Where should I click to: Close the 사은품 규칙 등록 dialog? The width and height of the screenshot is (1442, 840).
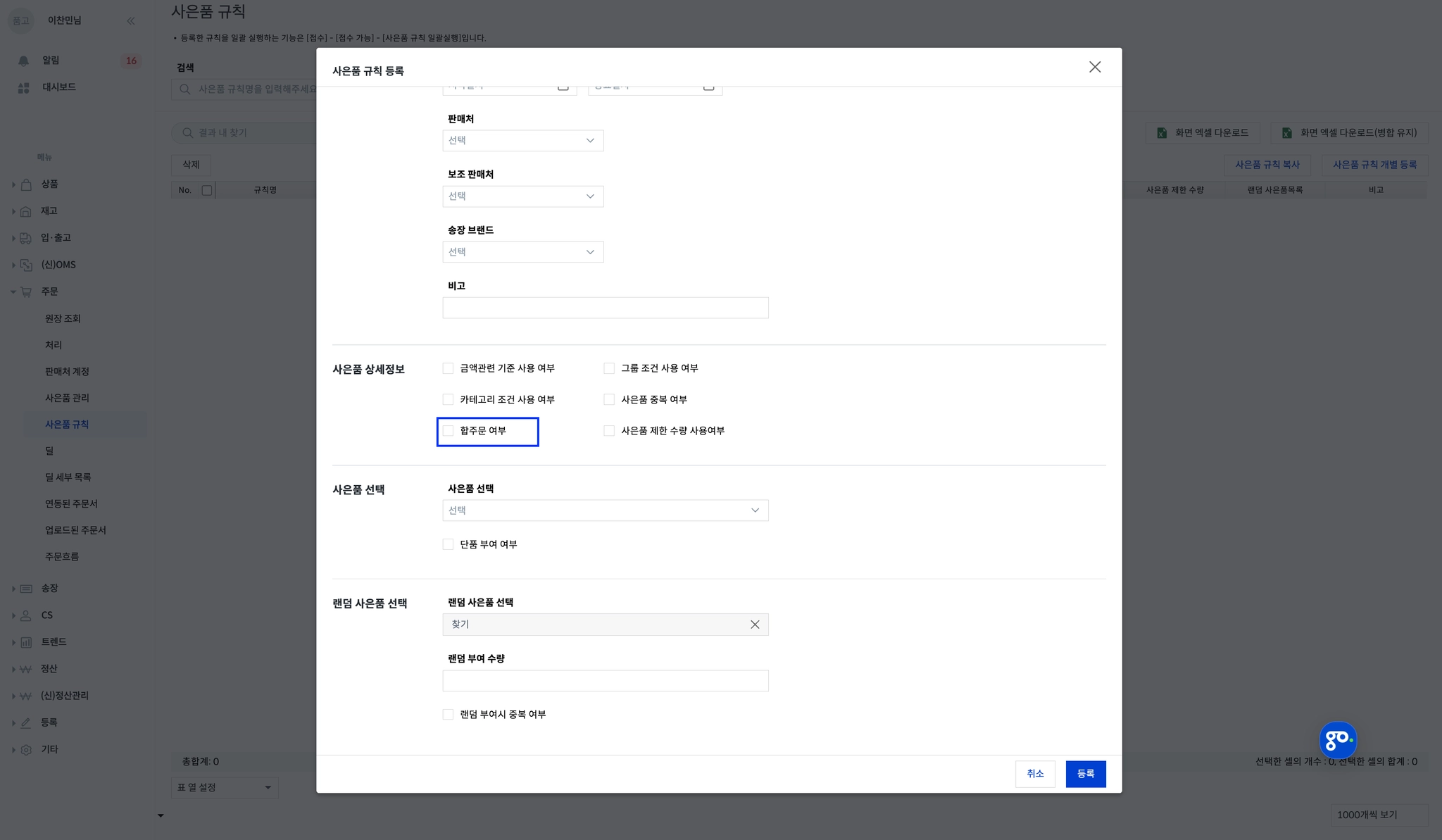1094,67
